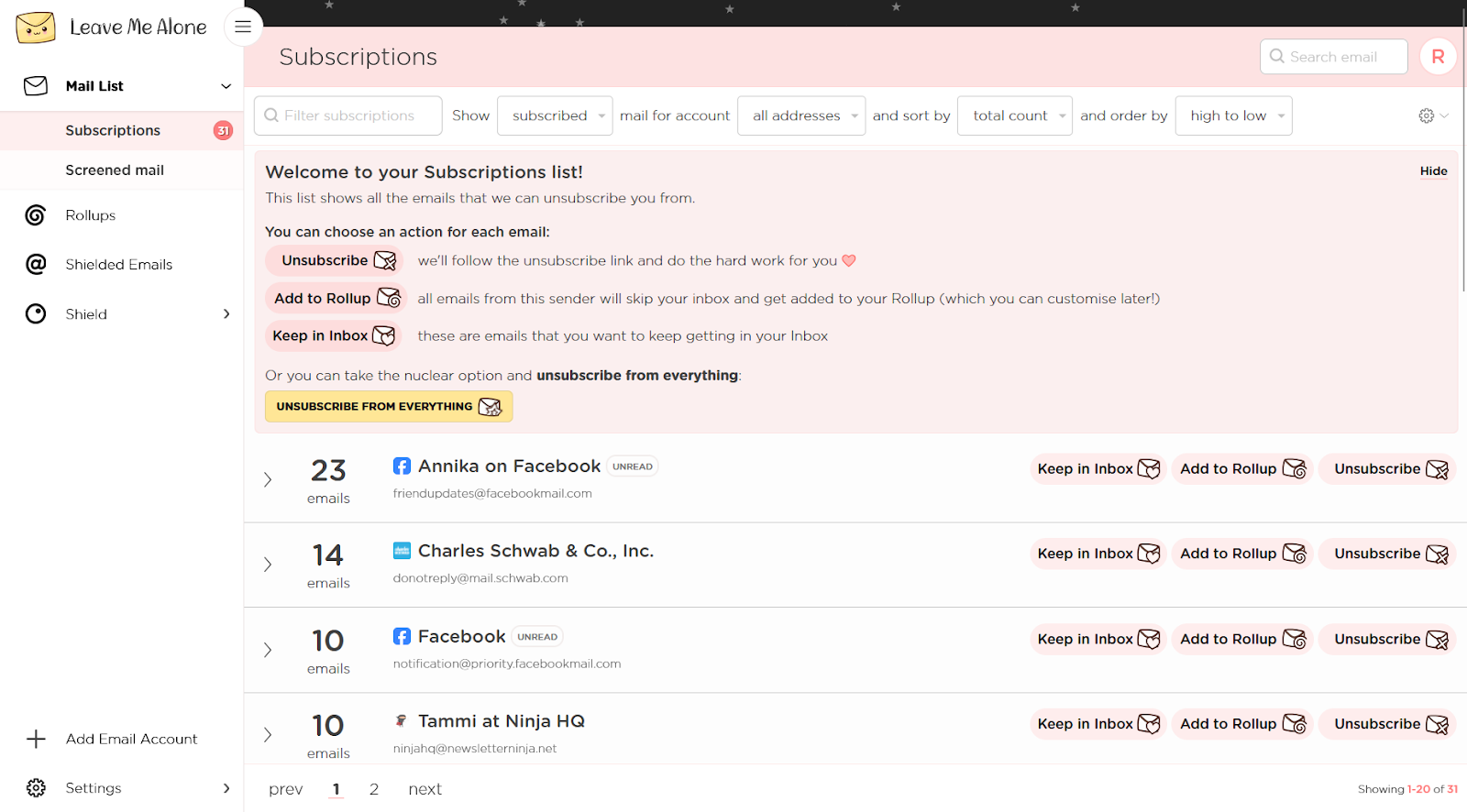Open the total count sort dropdown
Screen dimensions: 1467x812
point(1014,116)
